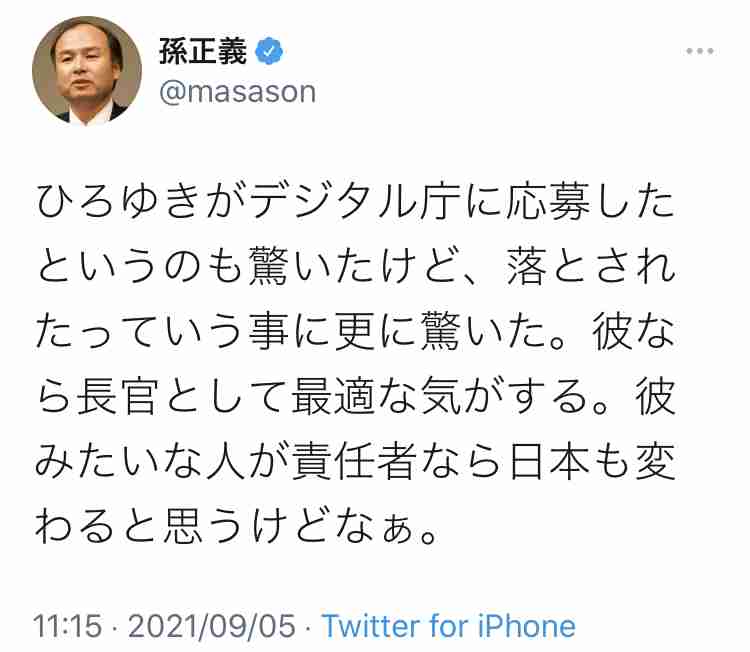Viewport: 750px width, 652px height.
Task: Click the 11:15 timestamp
Action: point(67,626)
